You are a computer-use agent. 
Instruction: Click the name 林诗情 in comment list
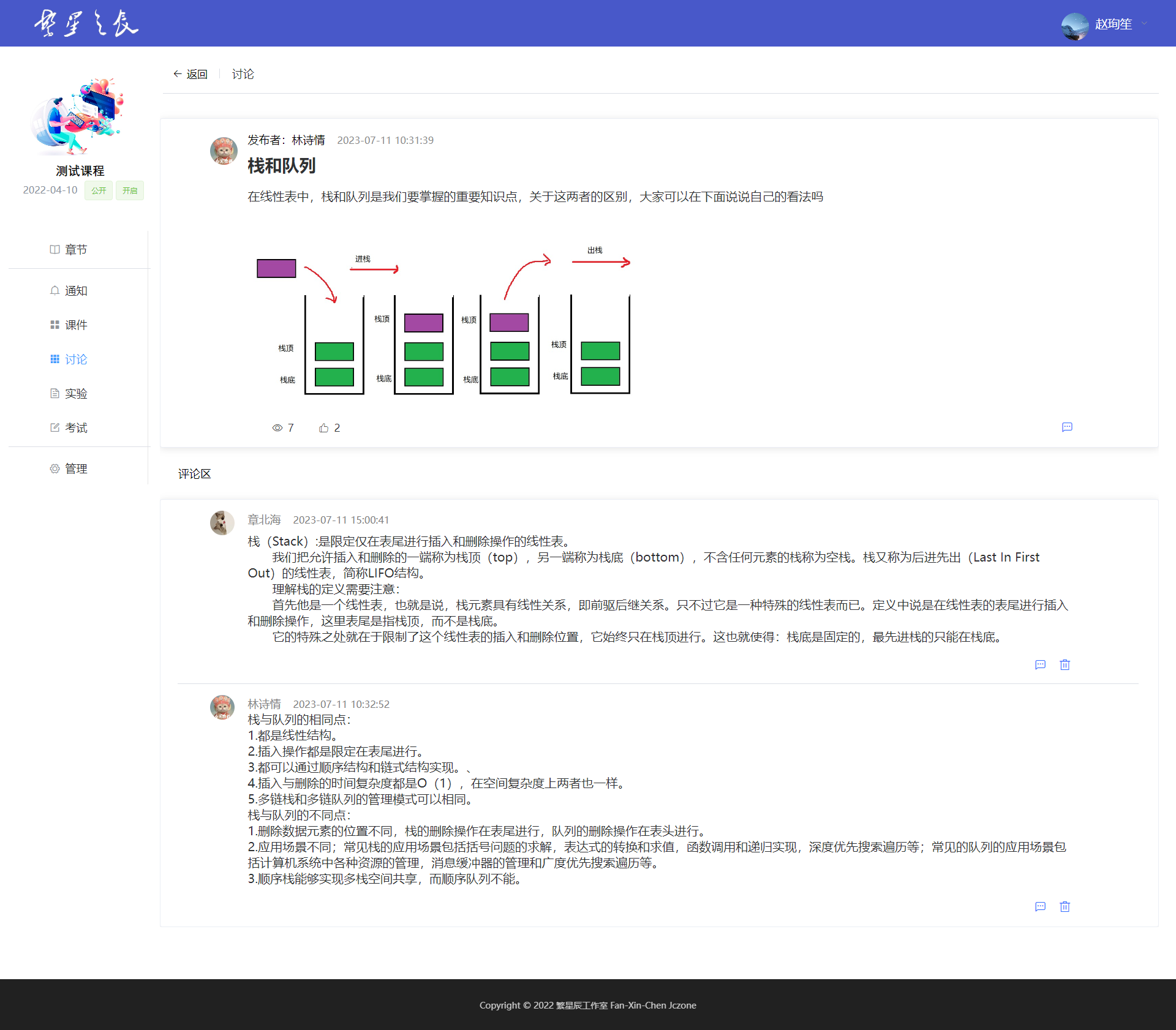[x=264, y=704]
